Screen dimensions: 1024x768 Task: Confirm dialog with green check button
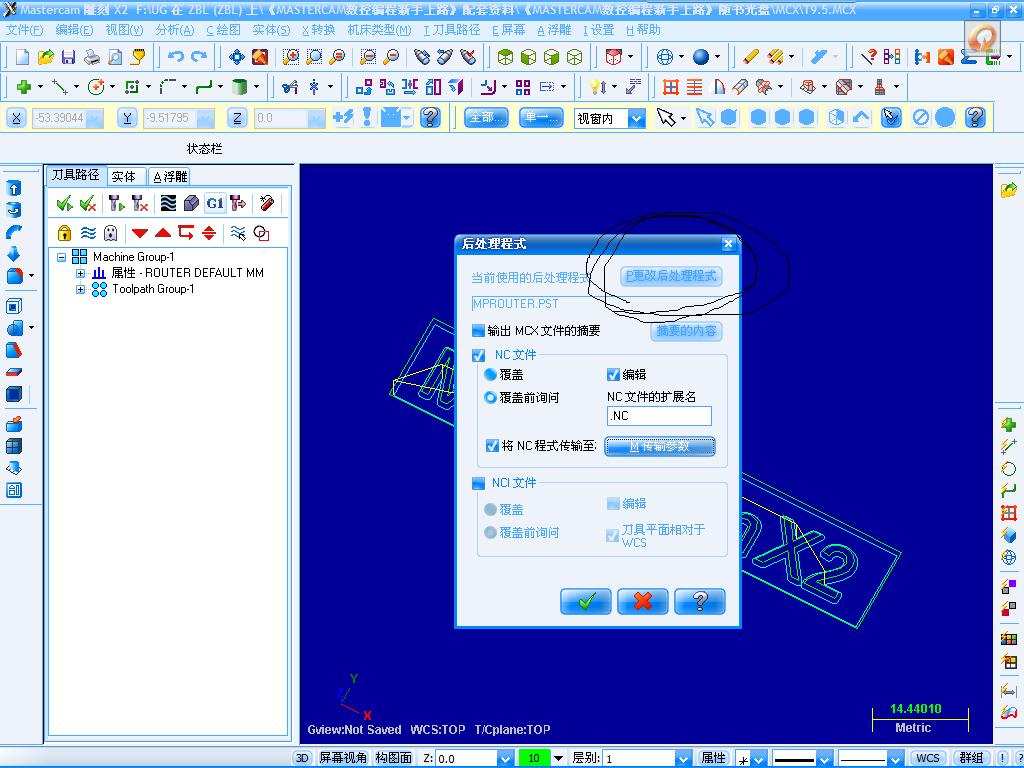(586, 601)
